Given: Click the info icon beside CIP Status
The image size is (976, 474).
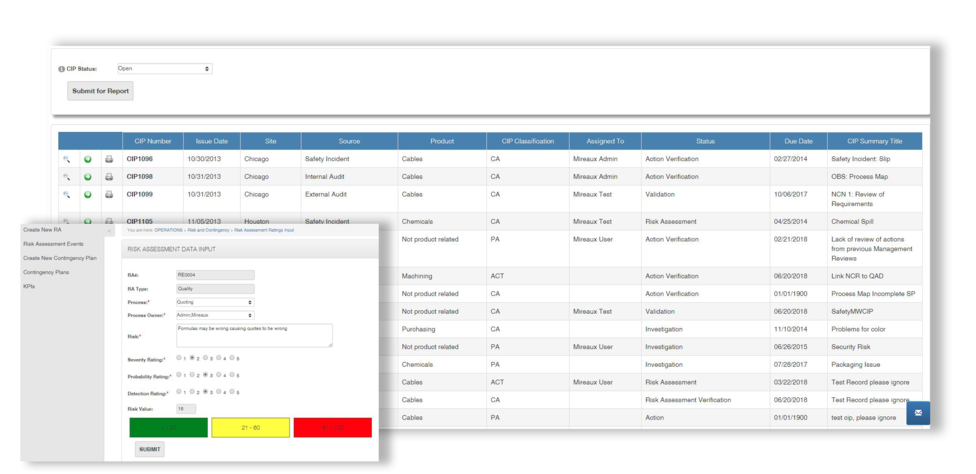Looking at the screenshot, I should tap(61, 69).
